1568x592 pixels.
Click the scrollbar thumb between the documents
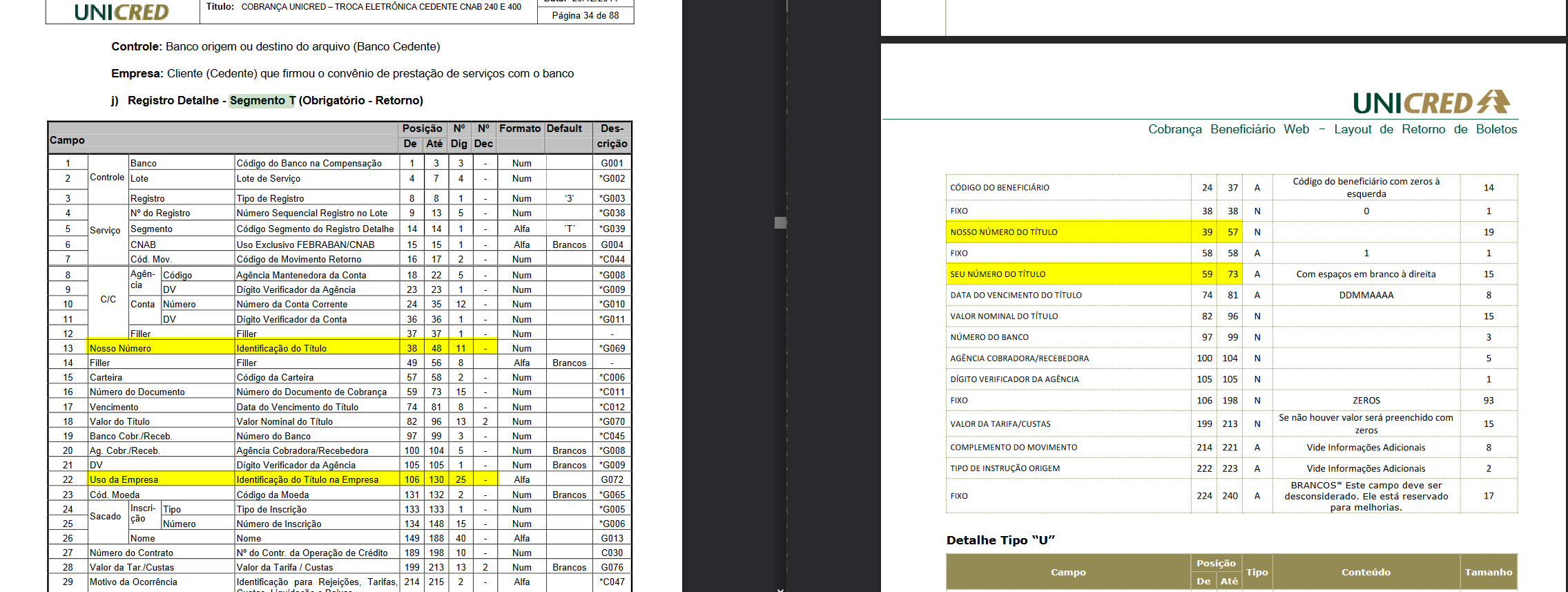(x=780, y=222)
